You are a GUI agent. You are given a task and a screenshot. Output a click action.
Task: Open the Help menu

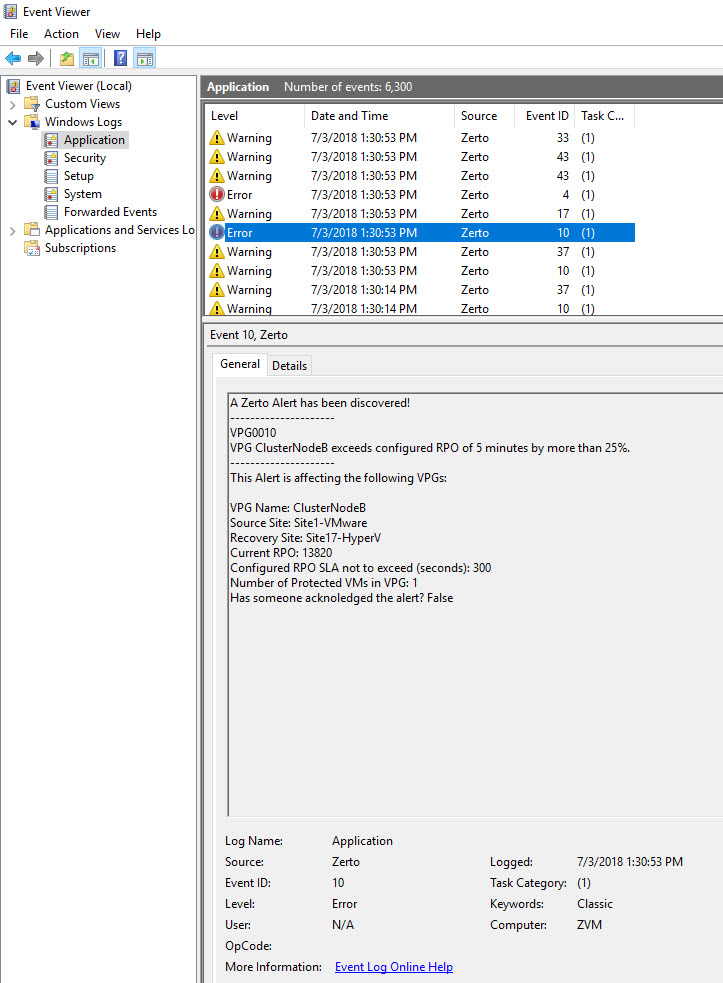(149, 34)
